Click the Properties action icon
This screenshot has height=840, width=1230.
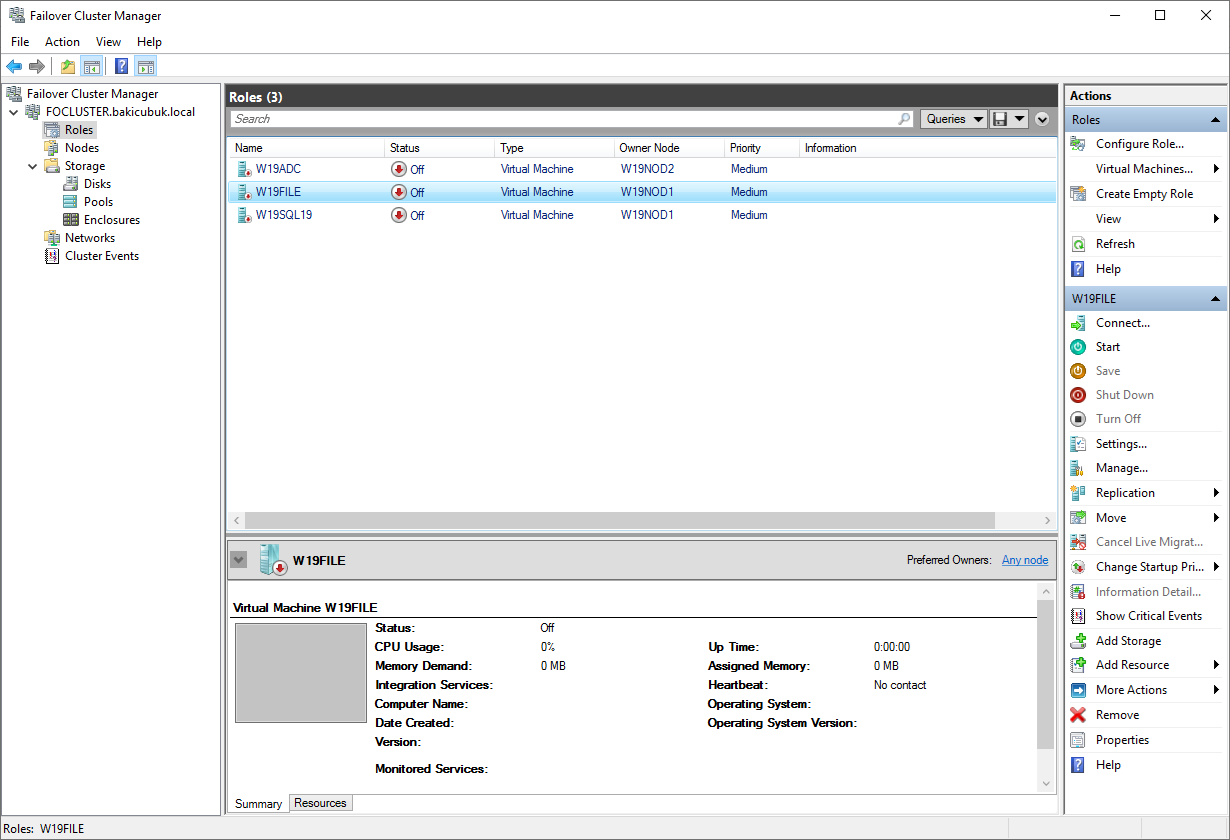(x=1078, y=740)
